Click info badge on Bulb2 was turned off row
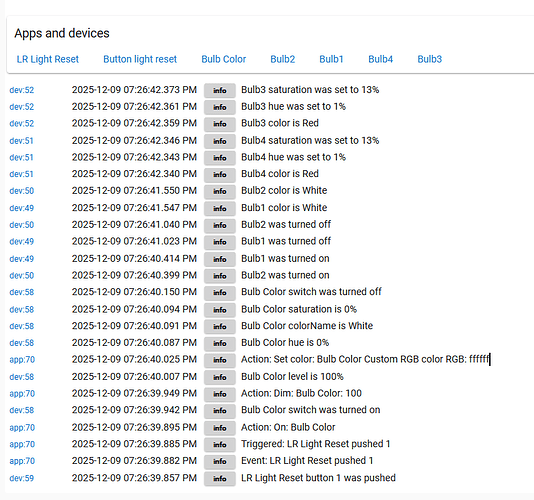 pyautogui.click(x=220, y=225)
